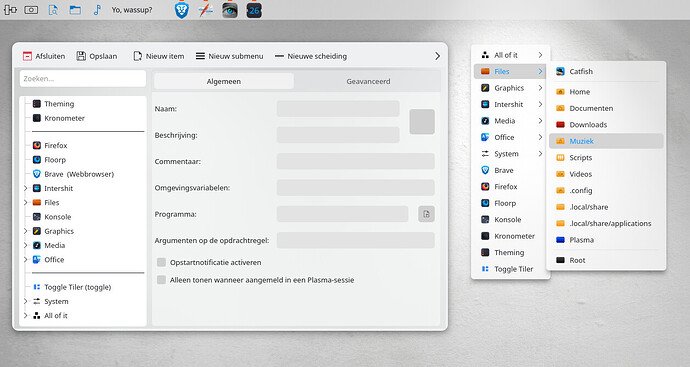Click the Programma input field

(x=342, y=214)
